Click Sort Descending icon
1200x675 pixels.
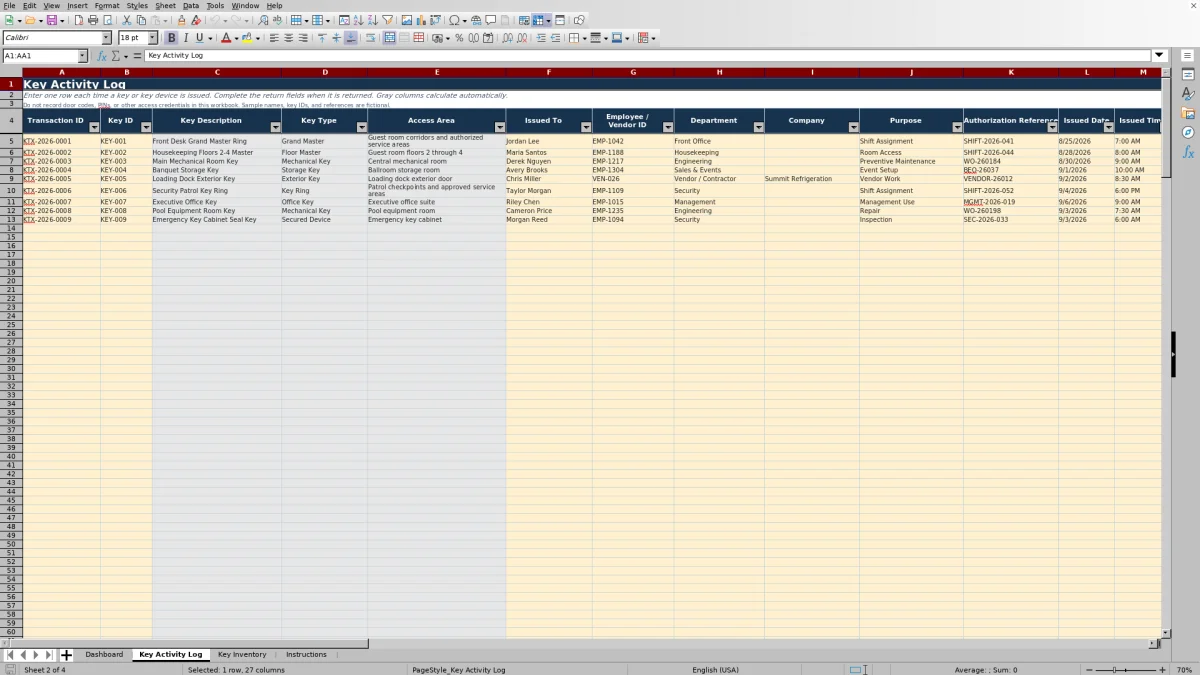373,20
